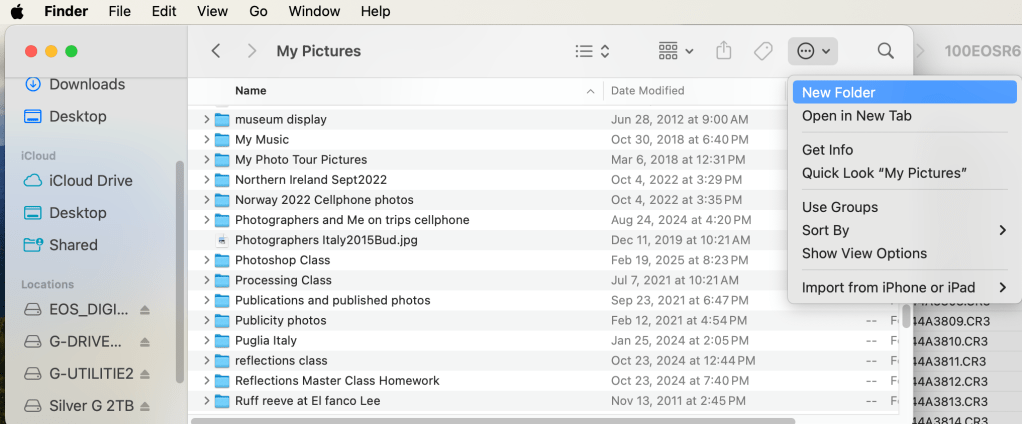Choose Show View Options
The width and height of the screenshot is (1022, 424).
(x=864, y=253)
